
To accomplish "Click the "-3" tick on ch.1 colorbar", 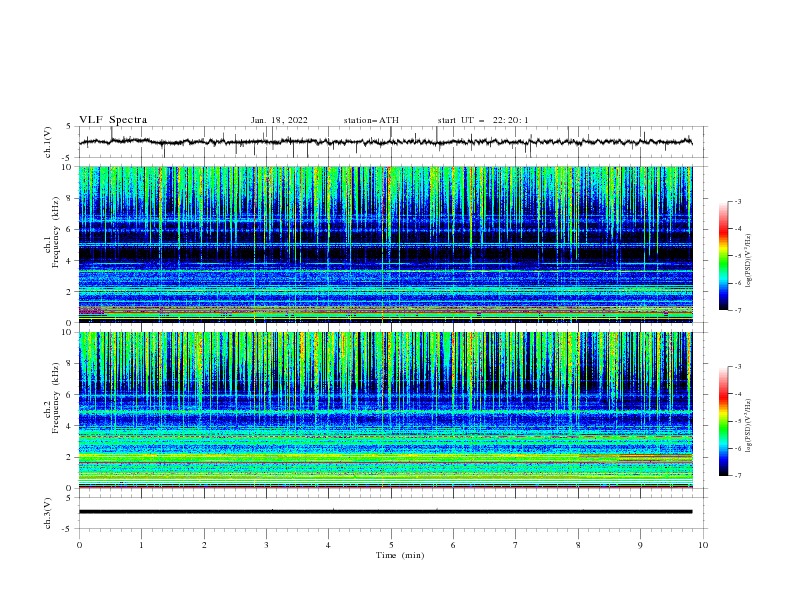I will (738, 201).
